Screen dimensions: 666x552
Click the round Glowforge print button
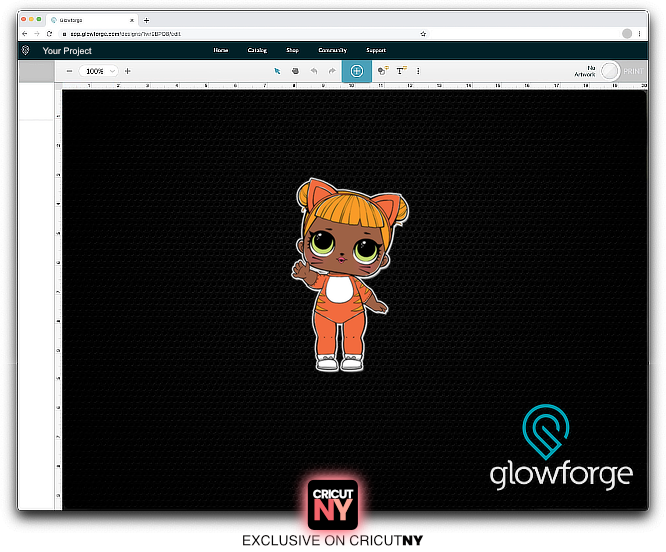[x=610, y=71]
